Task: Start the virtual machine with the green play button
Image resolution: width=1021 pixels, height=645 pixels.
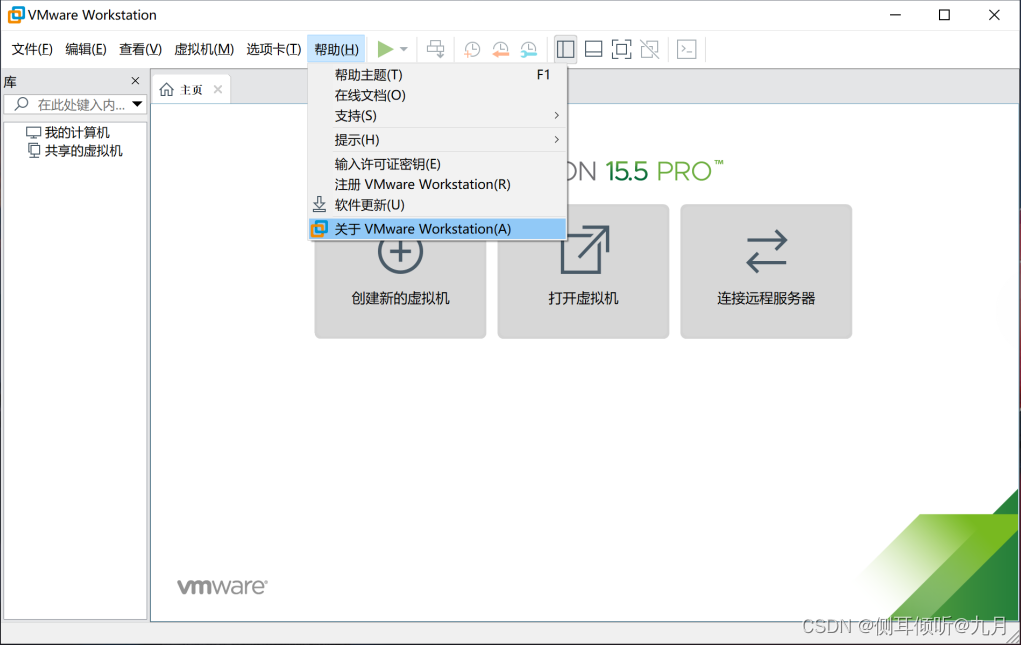Action: 386,48
